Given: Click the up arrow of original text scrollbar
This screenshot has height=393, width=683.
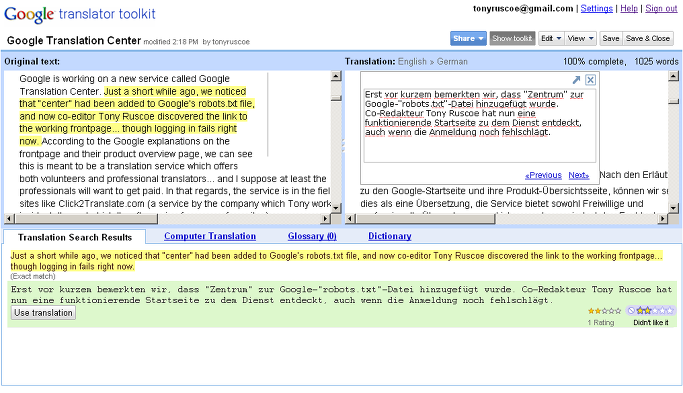Looking at the screenshot, I should pos(335,76).
